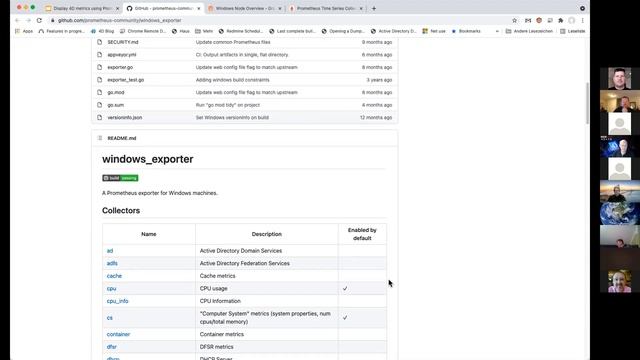Open the go.mod file

click(116, 93)
